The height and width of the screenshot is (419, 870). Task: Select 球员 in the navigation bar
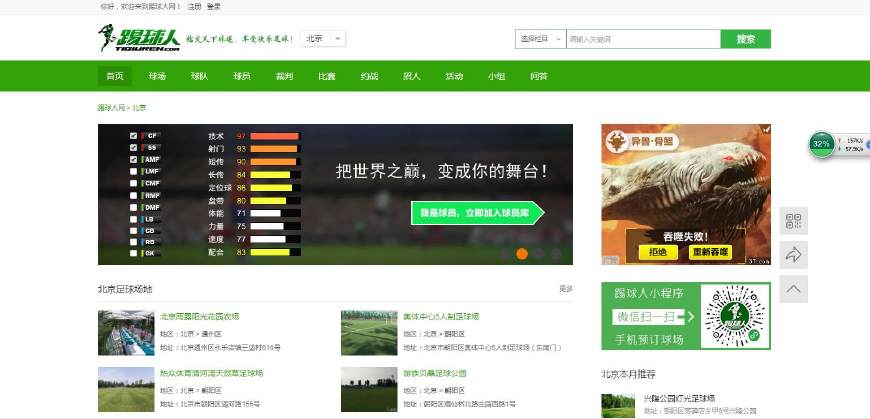click(x=241, y=76)
